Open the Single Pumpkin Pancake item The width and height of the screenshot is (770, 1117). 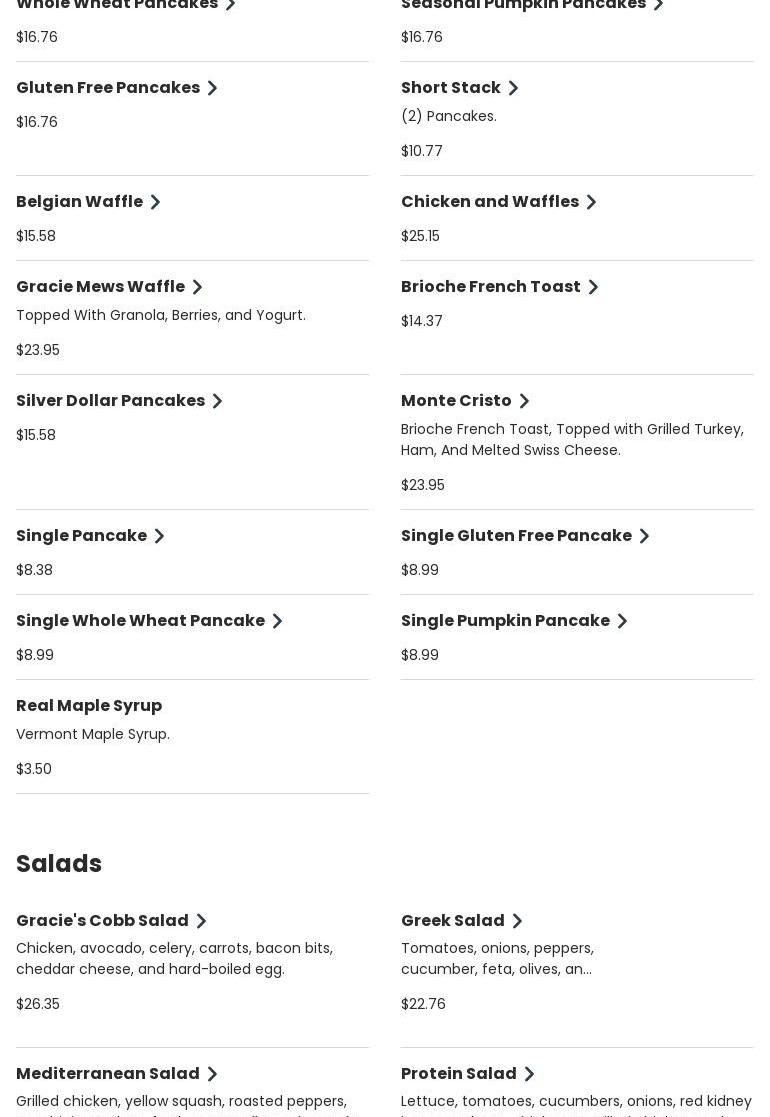[x=505, y=620]
